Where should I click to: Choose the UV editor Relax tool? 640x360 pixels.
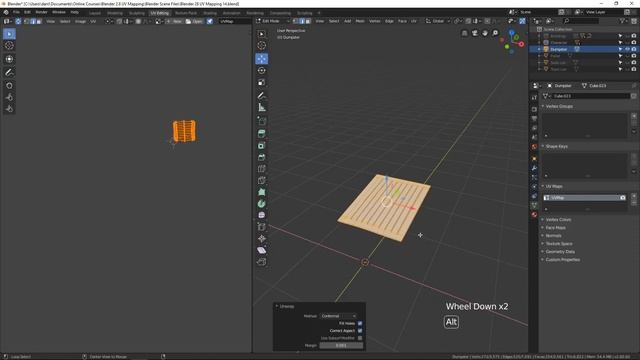[x=9, y=97]
